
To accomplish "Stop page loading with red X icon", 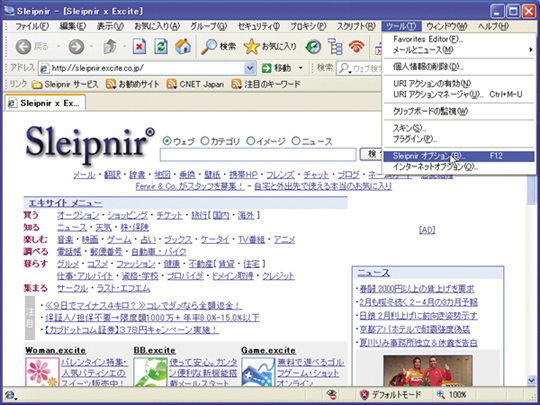I will (139, 46).
